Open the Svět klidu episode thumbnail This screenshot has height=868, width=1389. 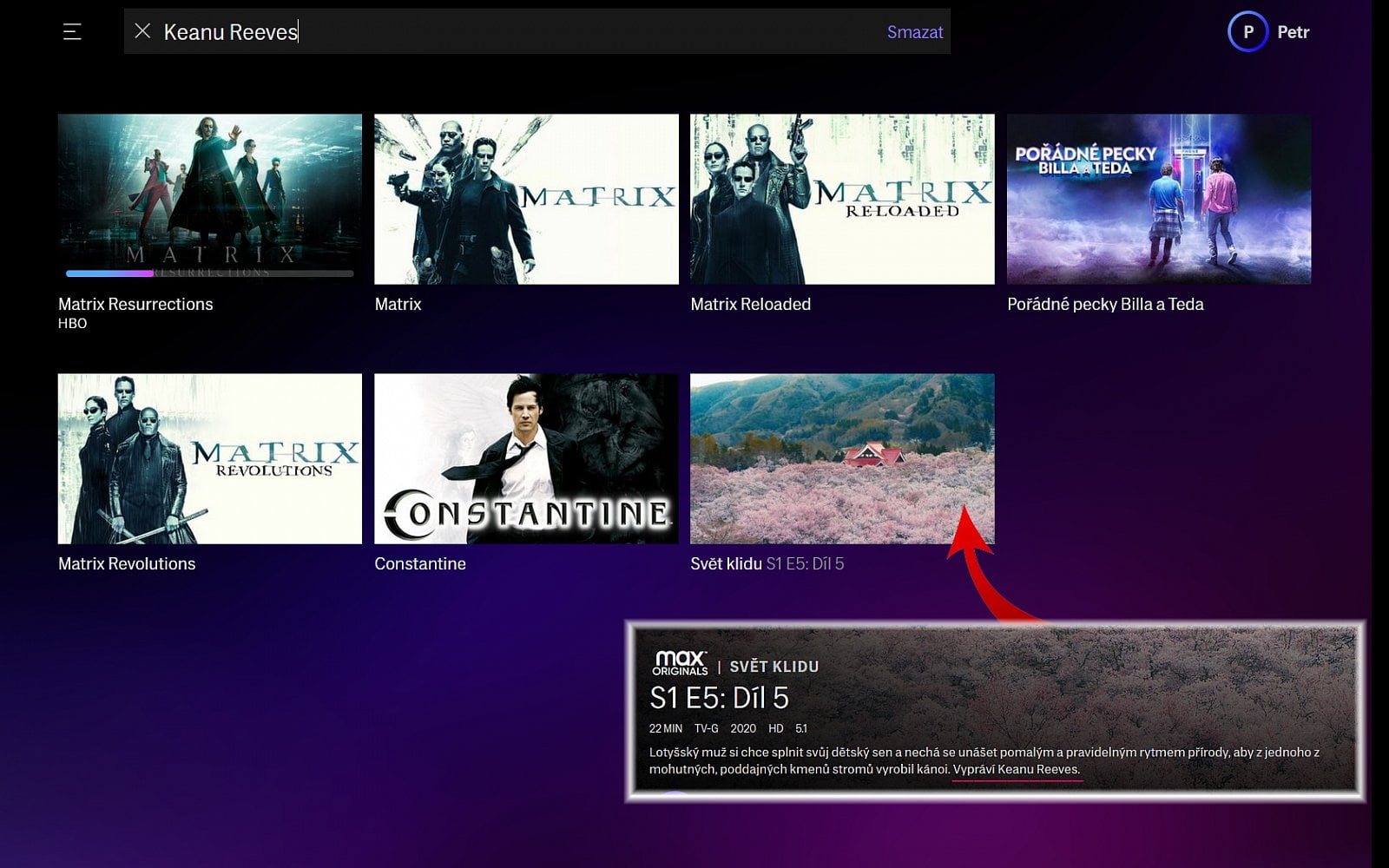pyautogui.click(x=842, y=458)
